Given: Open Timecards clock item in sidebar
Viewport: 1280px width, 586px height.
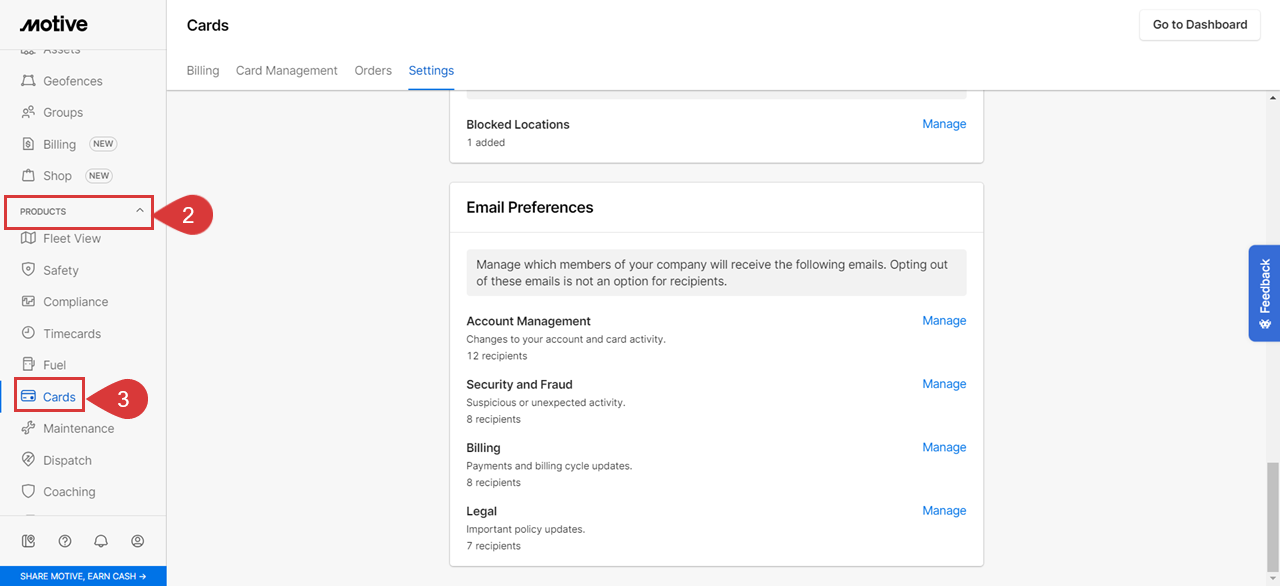Looking at the screenshot, I should 71,334.
